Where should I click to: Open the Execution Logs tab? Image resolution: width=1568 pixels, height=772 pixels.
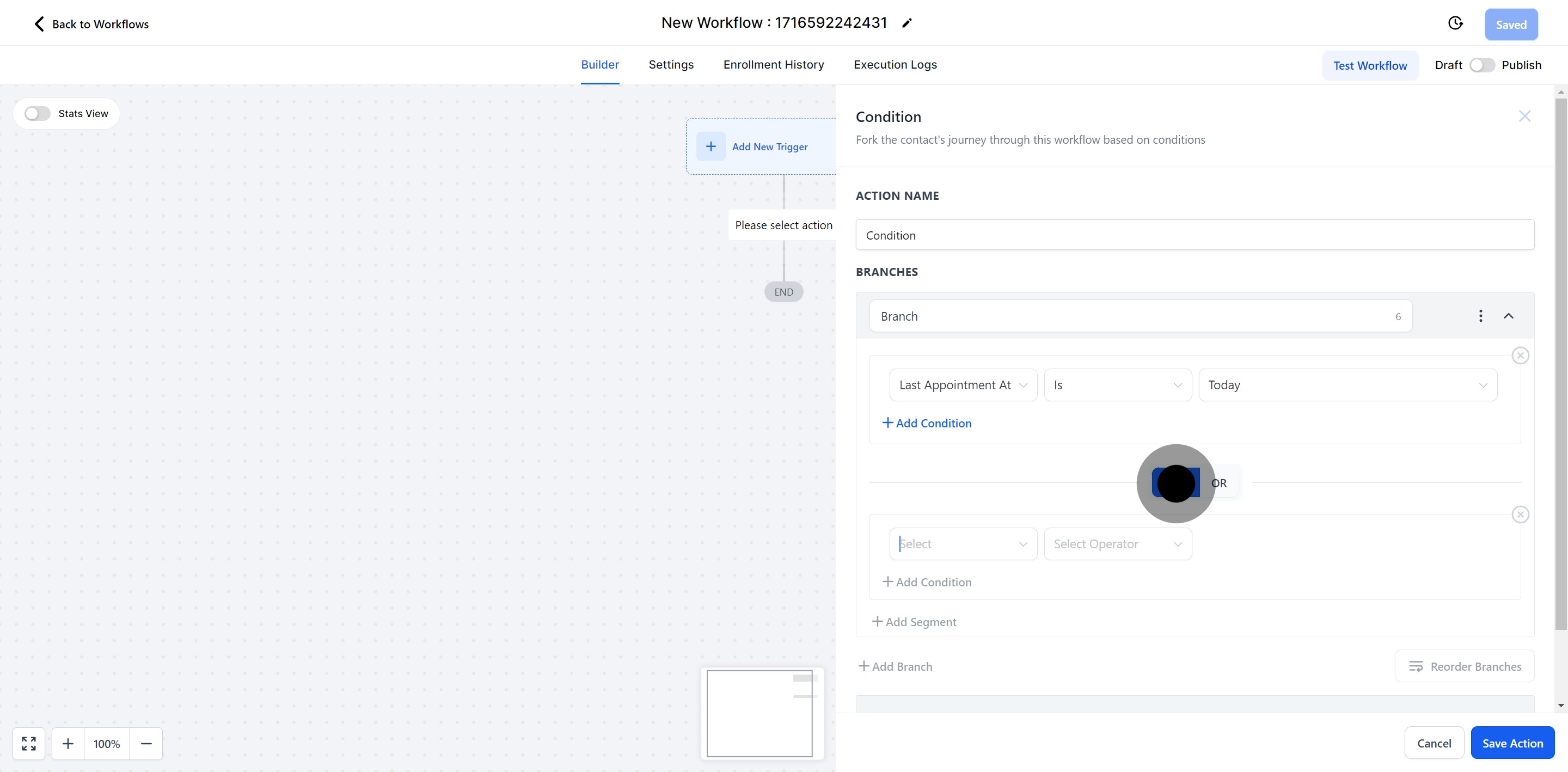[895, 65]
